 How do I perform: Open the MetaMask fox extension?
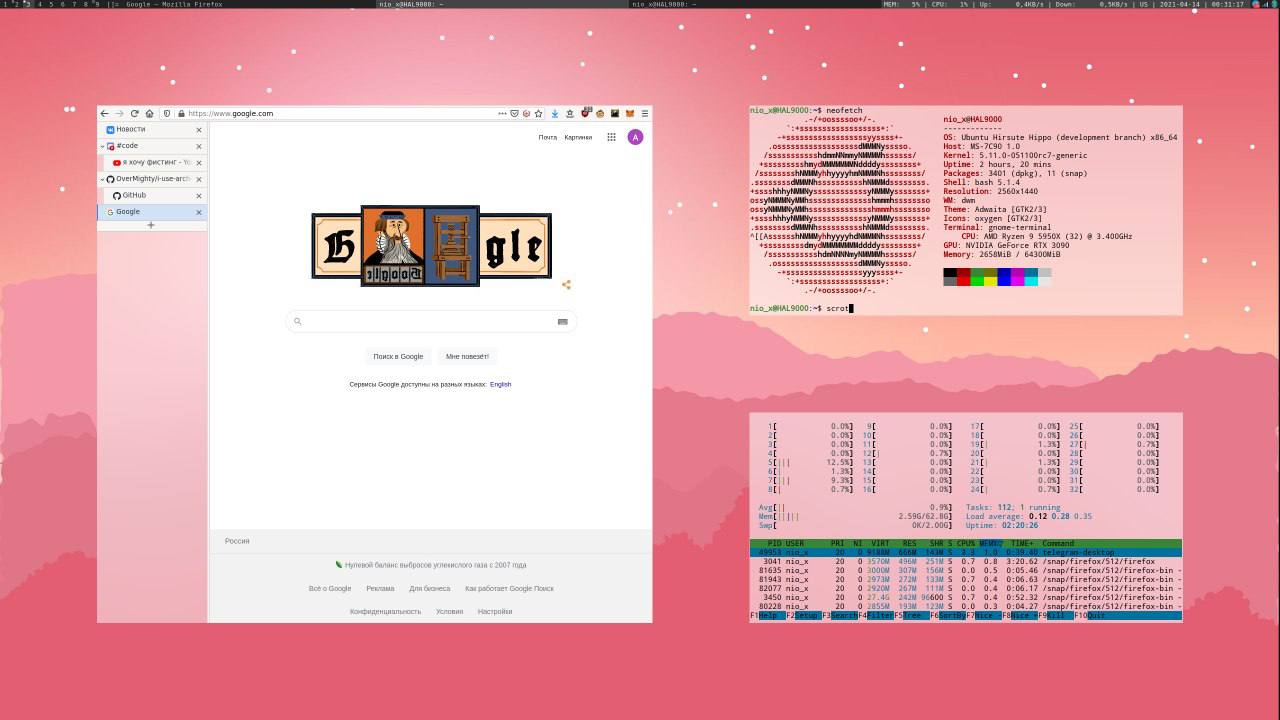point(630,113)
